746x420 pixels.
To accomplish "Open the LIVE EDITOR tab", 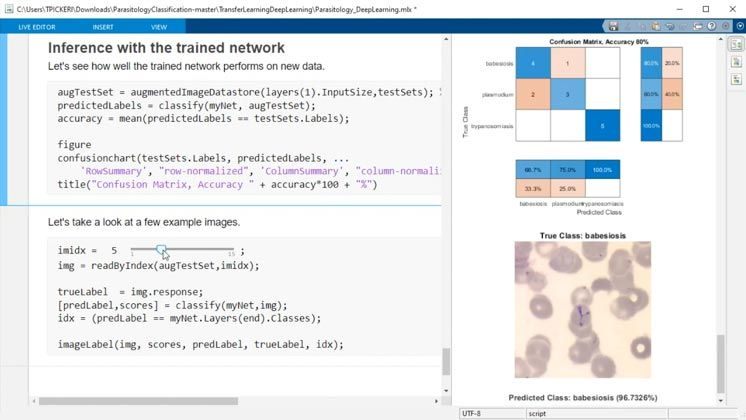I will pyautogui.click(x=37, y=27).
